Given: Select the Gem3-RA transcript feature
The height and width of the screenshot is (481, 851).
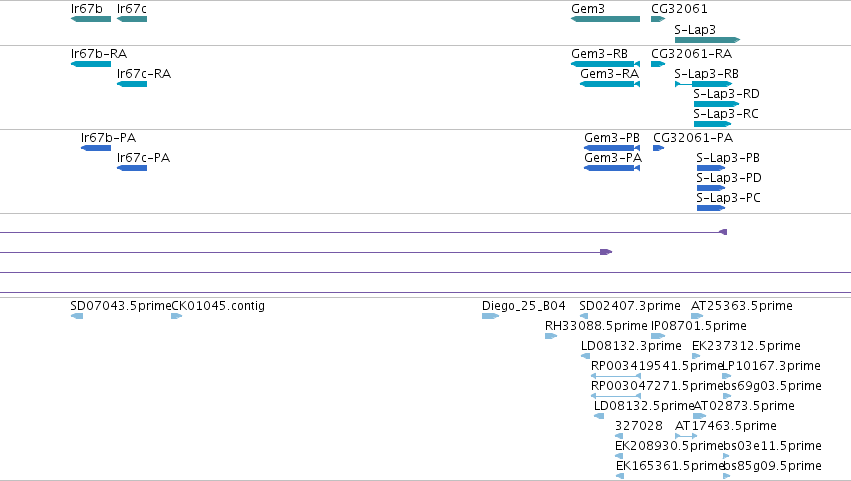Looking at the screenshot, I should (x=610, y=84).
